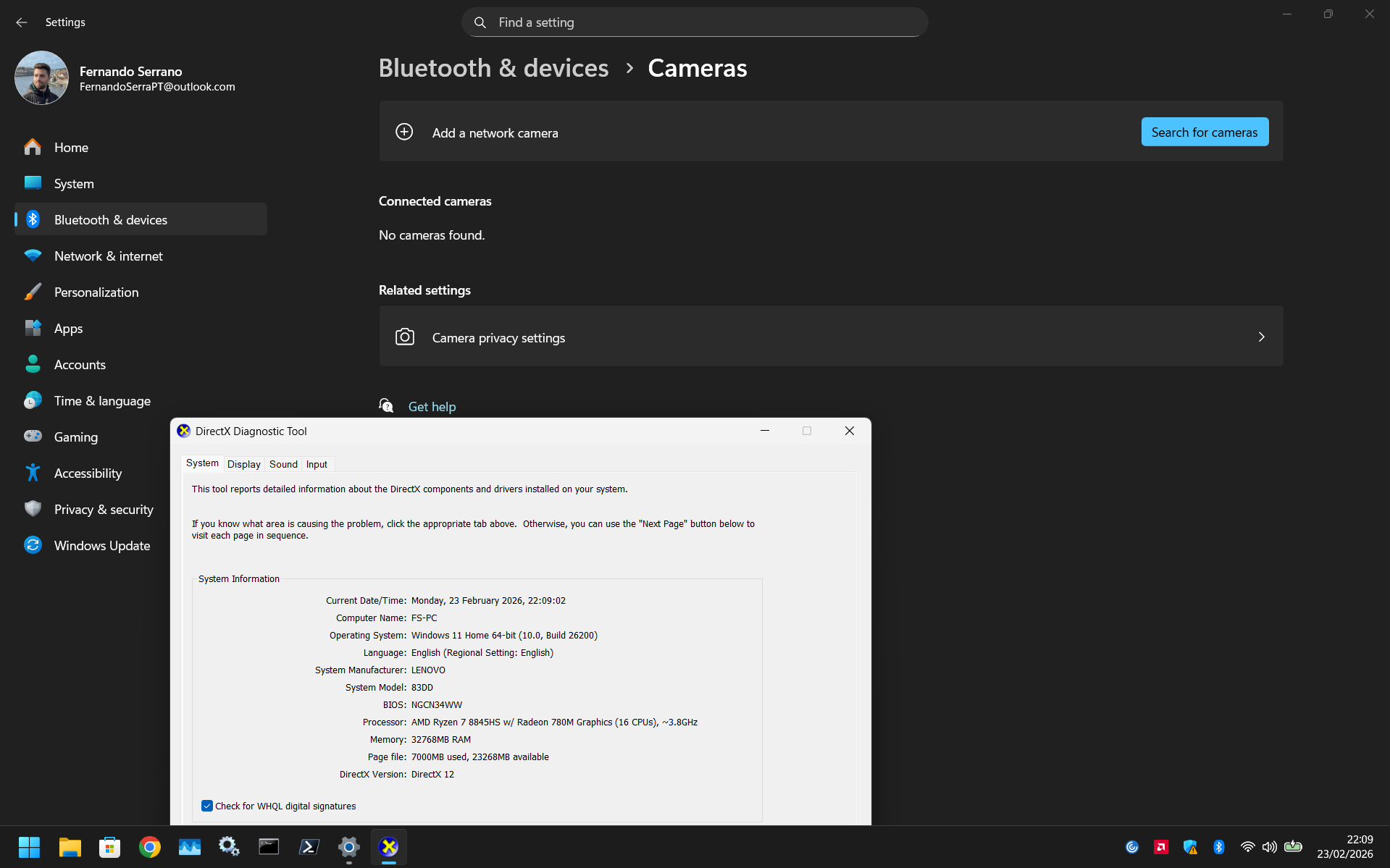Click Add a network camera row
The image size is (1390, 868).
831,132
